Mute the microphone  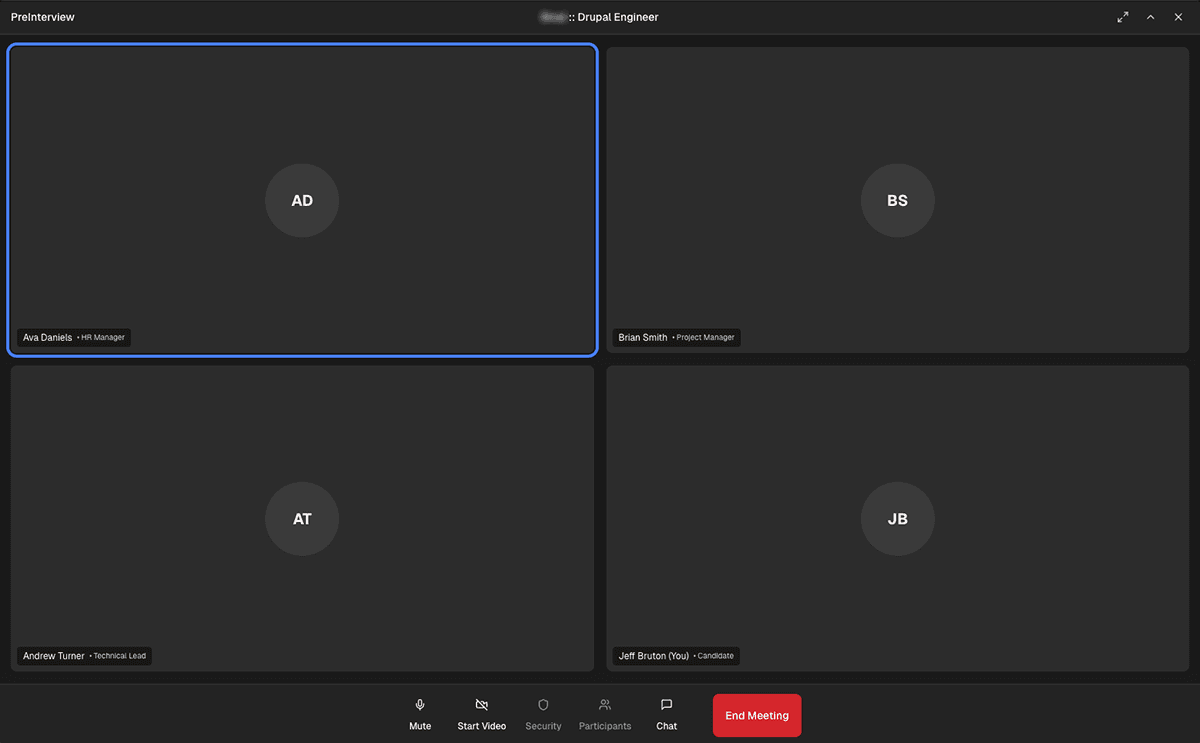(x=420, y=714)
